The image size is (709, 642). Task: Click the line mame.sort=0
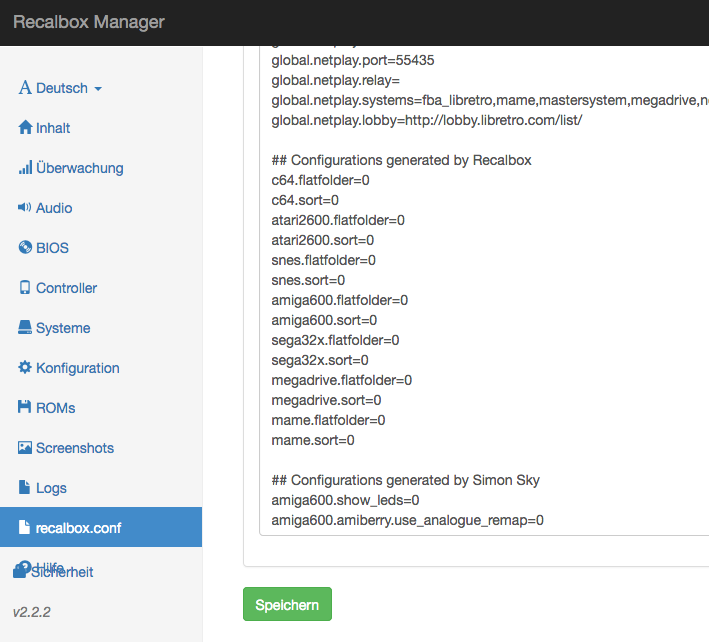click(313, 440)
